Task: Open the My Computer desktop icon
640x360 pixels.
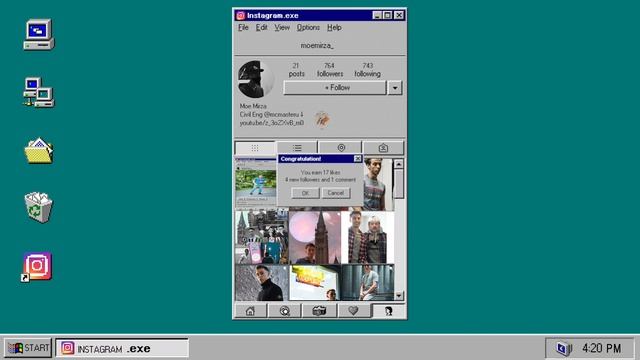Action: (x=39, y=34)
